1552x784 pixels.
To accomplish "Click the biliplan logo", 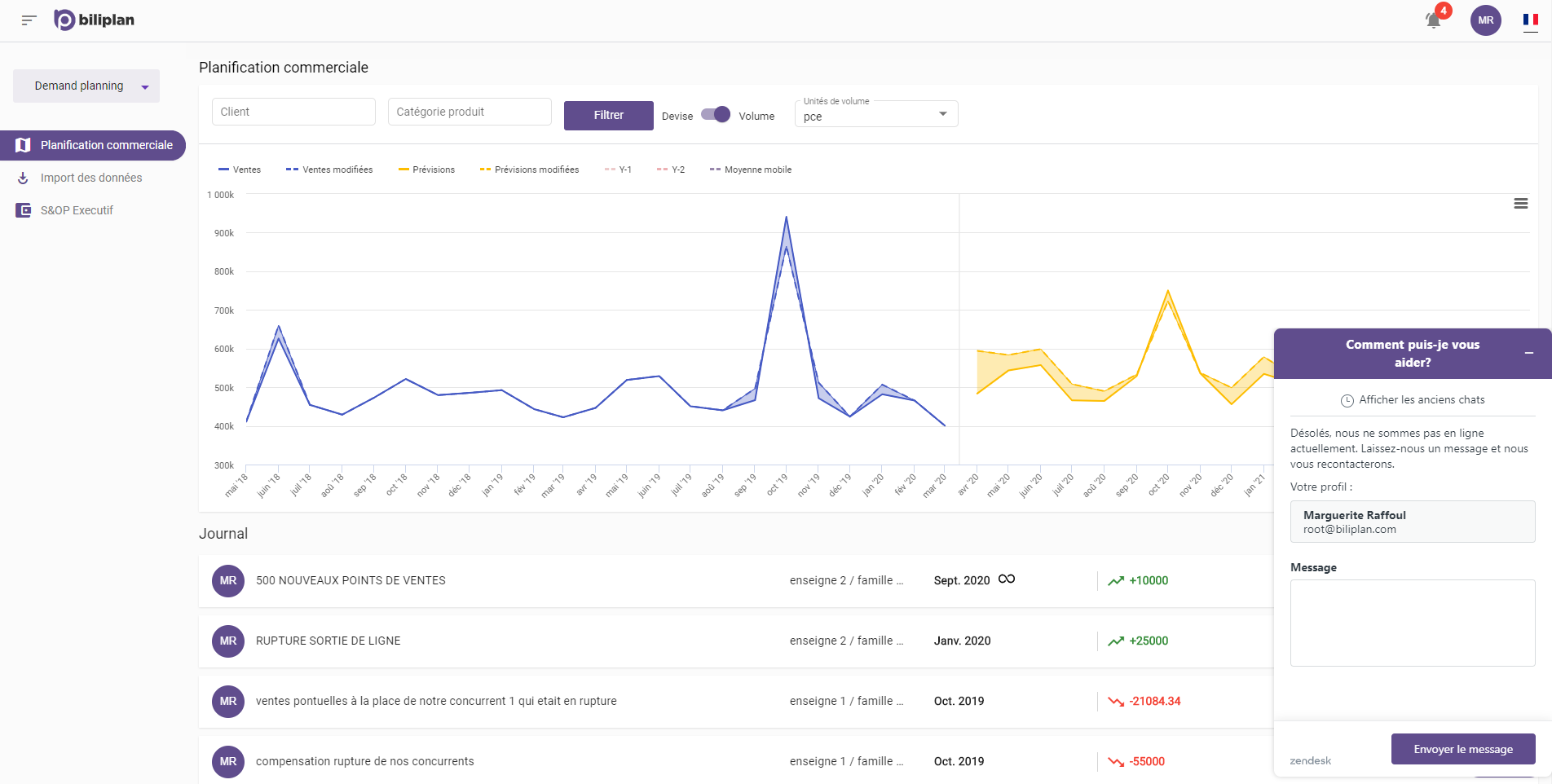I will pyautogui.click(x=94, y=20).
